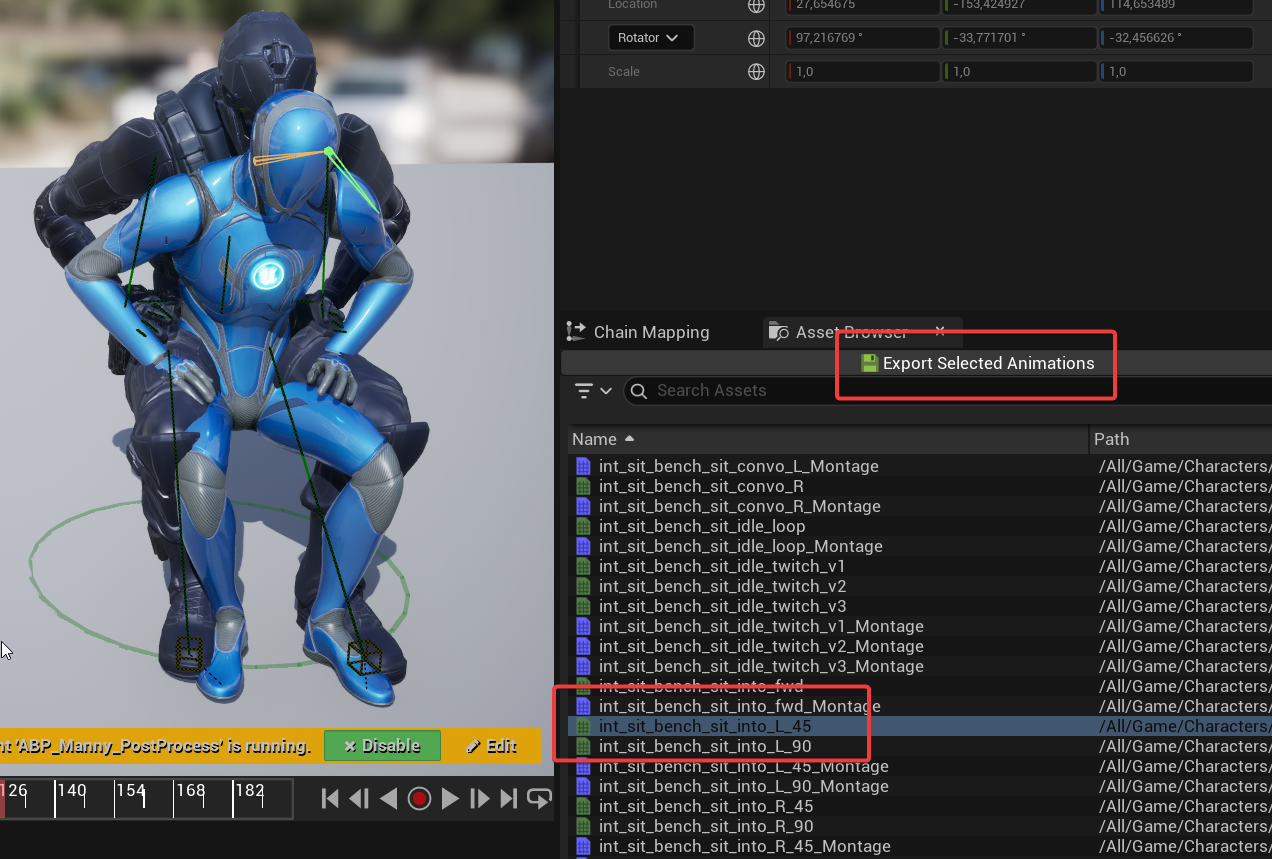Toggle the Rotator world space globe icon
1272x859 pixels.
(757, 39)
